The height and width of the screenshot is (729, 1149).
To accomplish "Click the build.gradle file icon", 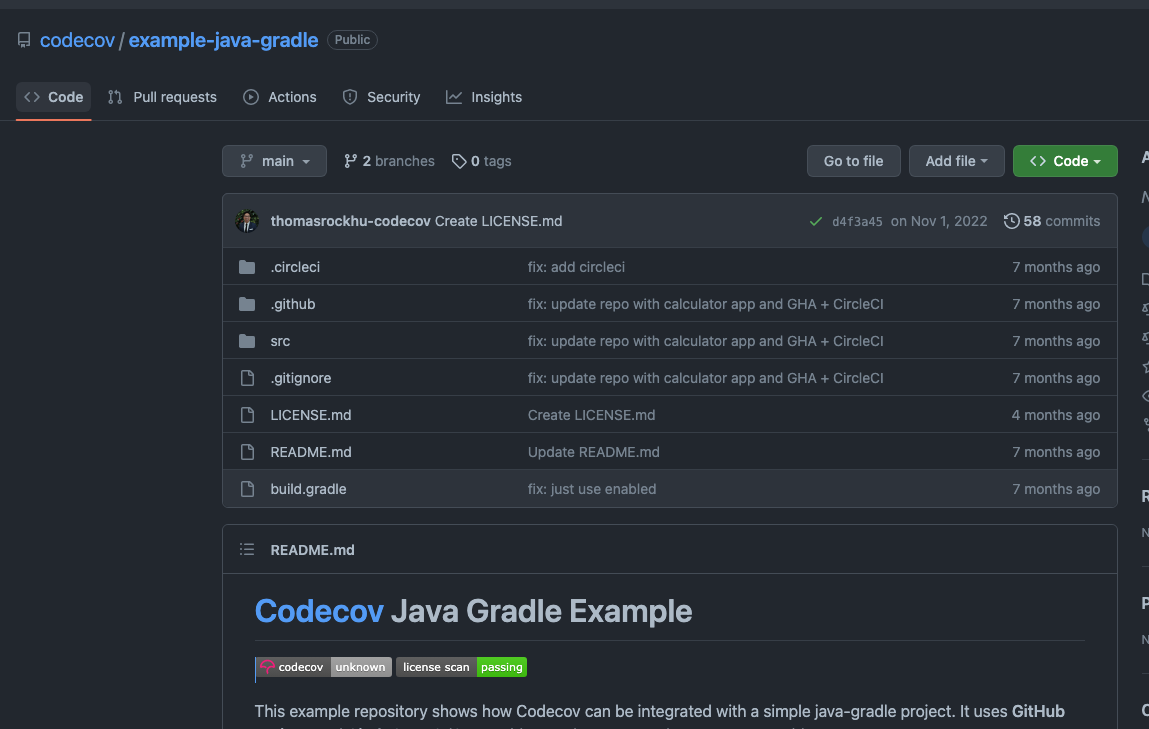I will coord(248,489).
